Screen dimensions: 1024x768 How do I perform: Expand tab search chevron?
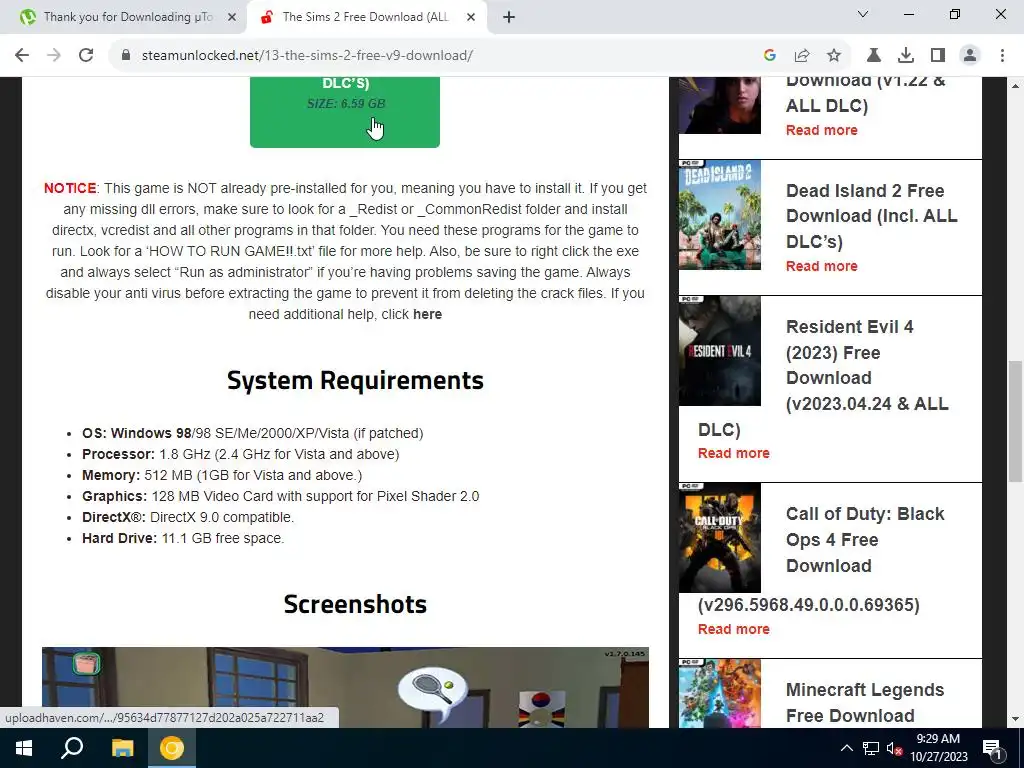coord(863,14)
